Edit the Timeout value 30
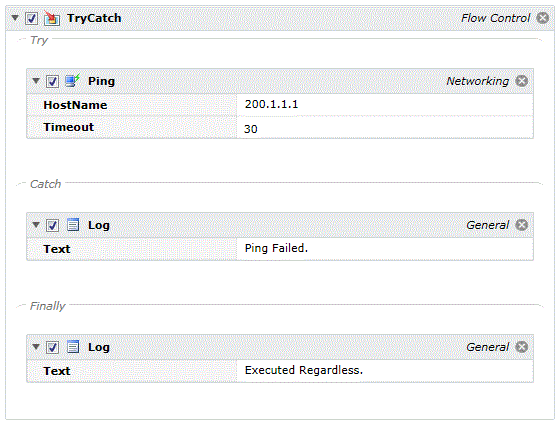558x424 pixels. pyautogui.click(x=385, y=127)
